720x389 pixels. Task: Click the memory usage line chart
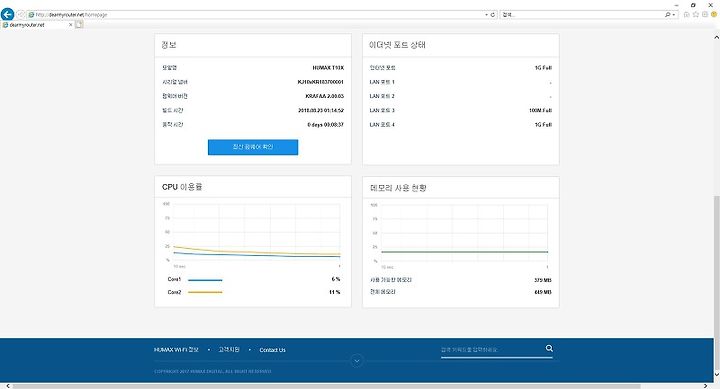pyautogui.click(x=464, y=233)
